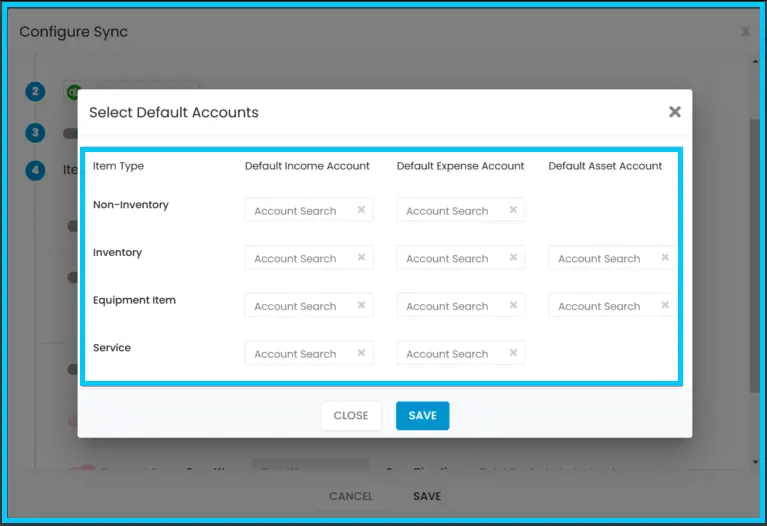Clear Non-Inventory expense account field
The image size is (767, 526).
click(x=513, y=210)
